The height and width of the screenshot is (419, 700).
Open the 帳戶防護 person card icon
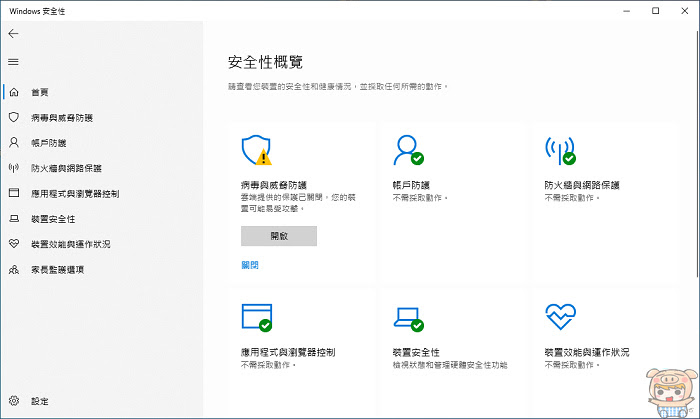[x=408, y=150]
